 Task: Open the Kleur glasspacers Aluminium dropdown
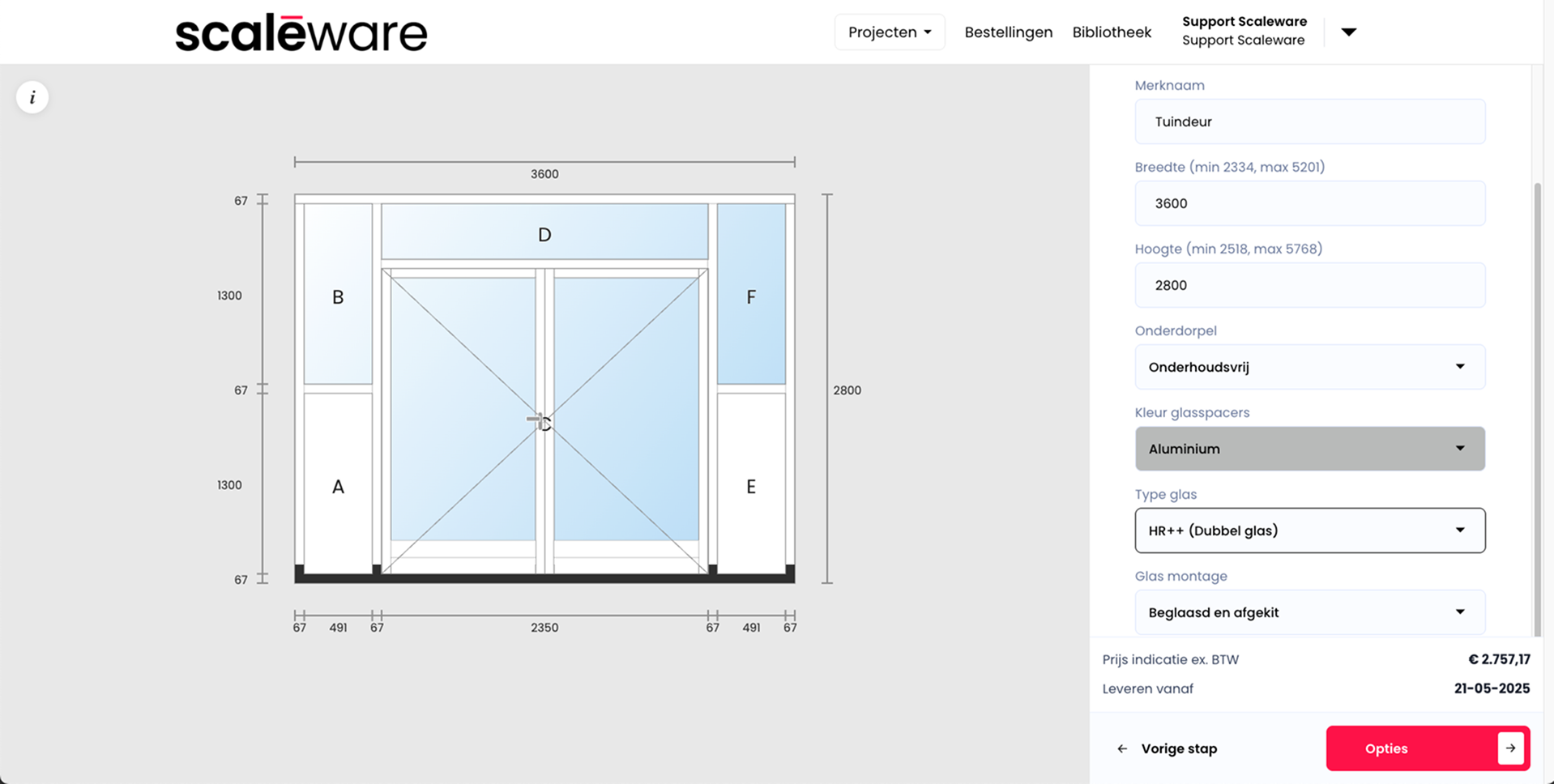coord(1310,449)
